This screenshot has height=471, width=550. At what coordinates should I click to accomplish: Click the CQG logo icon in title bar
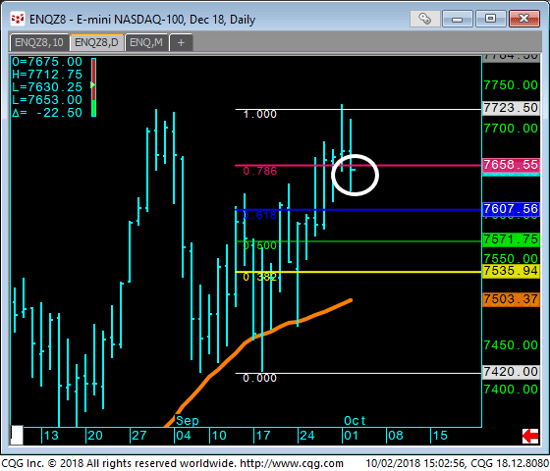tap(17, 19)
